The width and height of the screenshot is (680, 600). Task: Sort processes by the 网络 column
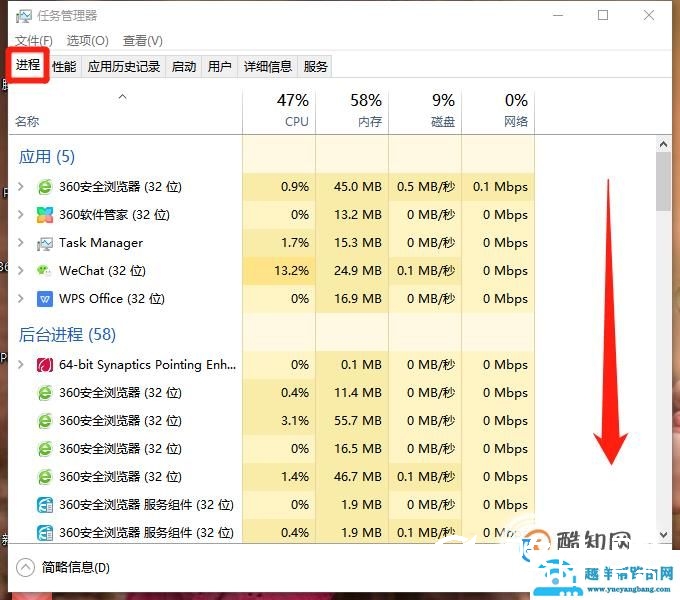click(x=498, y=111)
